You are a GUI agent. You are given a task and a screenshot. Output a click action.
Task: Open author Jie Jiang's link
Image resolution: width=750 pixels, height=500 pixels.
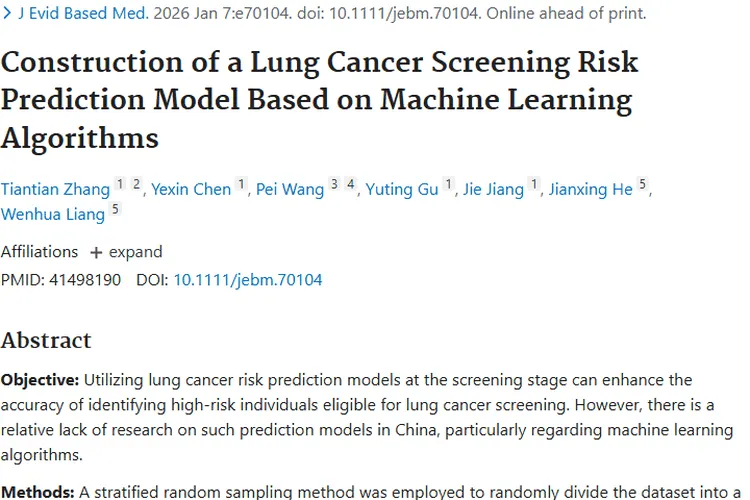pyautogui.click(x=494, y=189)
